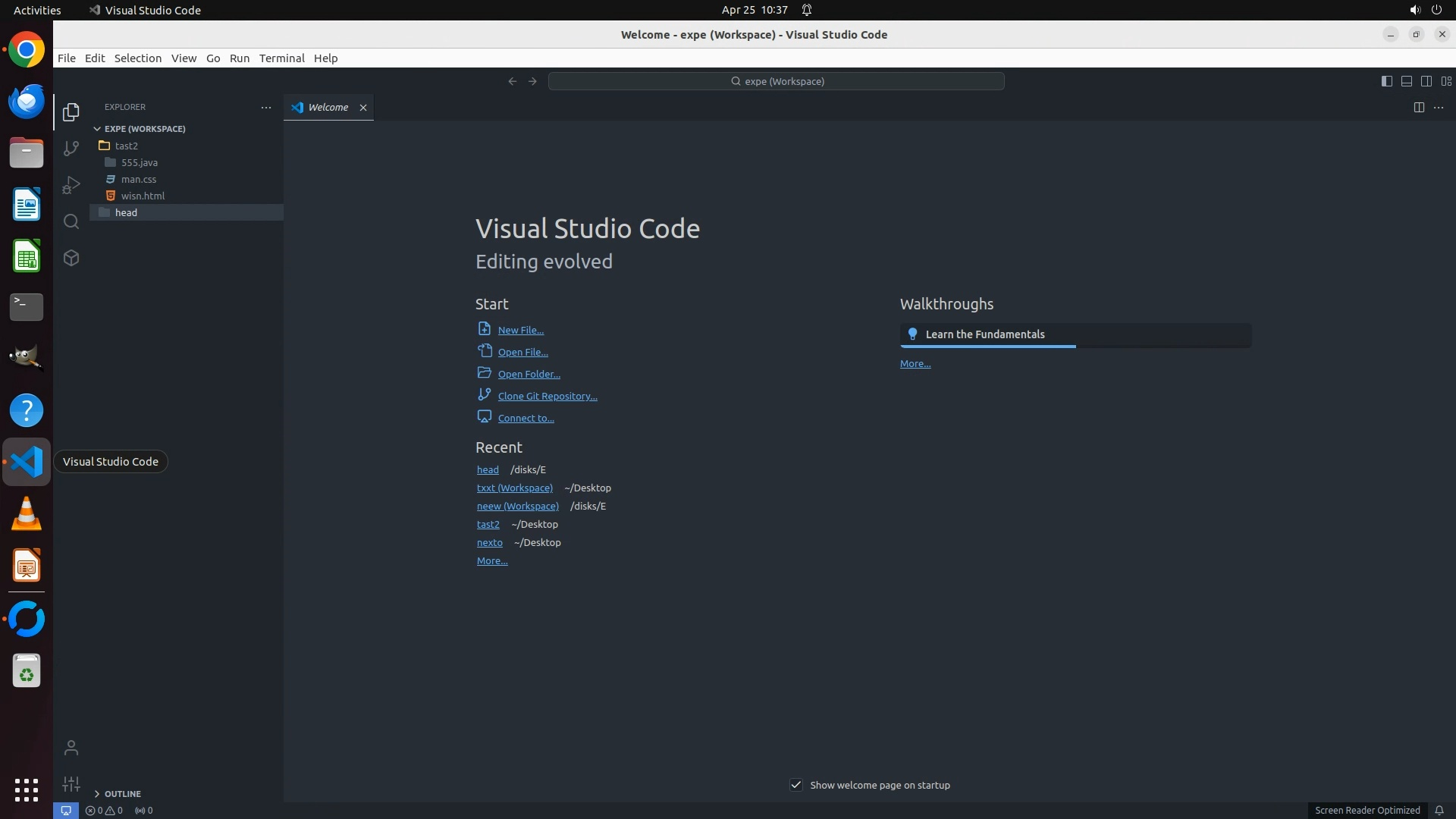Open recent txxt (Workspace) link

pos(514,488)
